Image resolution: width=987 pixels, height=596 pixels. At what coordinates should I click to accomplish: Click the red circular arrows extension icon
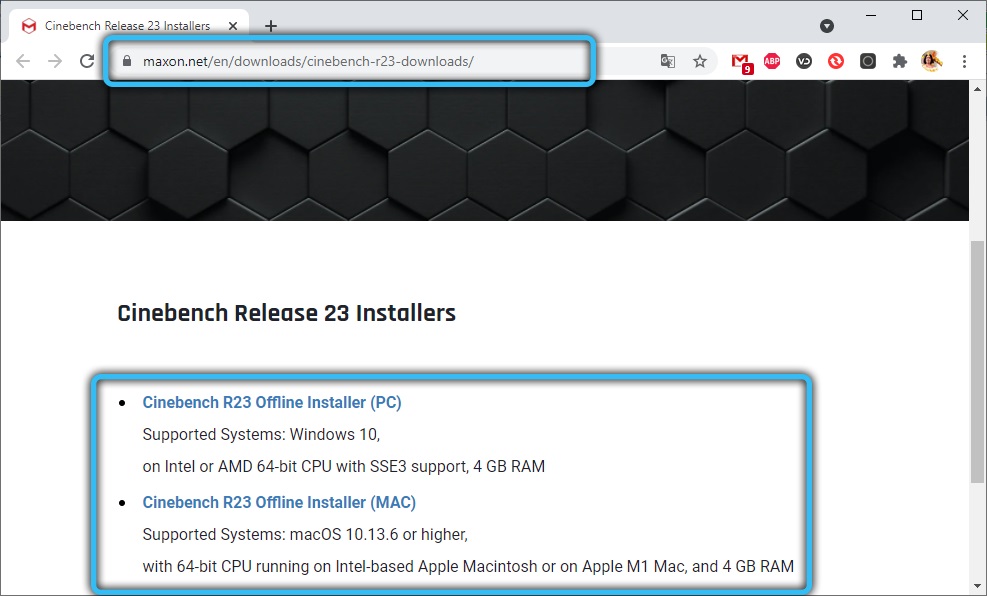[836, 61]
